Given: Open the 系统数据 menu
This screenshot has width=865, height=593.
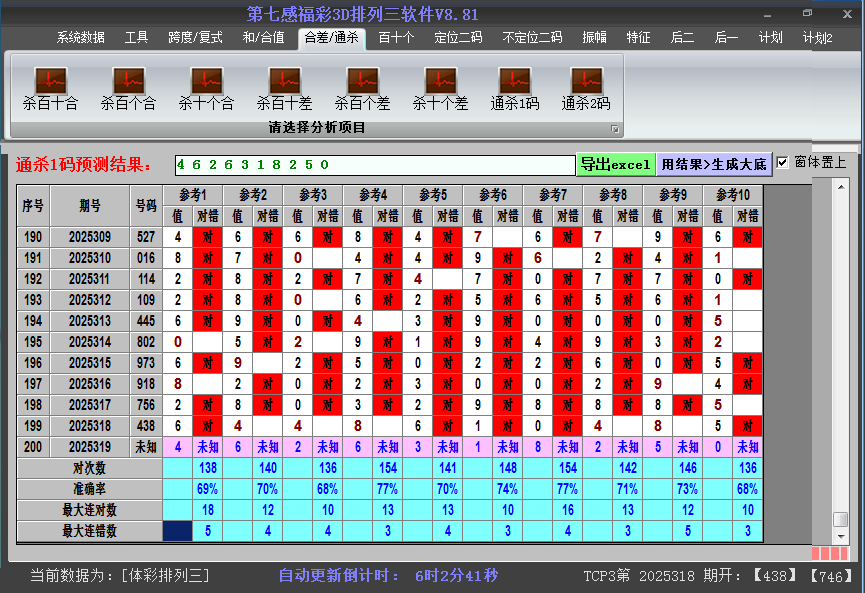Looking at the screenshot, I should coord(80,38).
